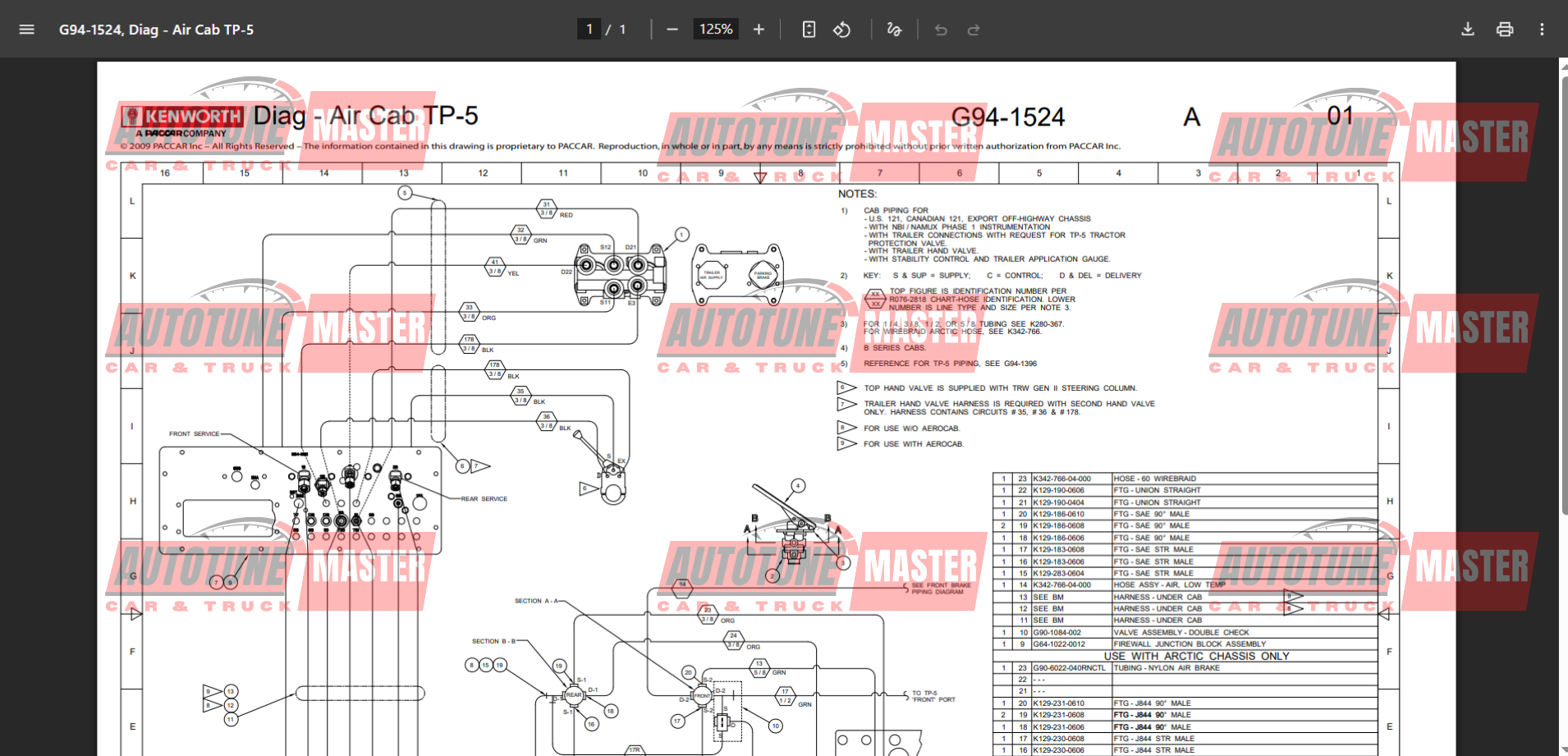Open the more actions three-dot menu
Viewport: 1568px width, 756px height.
pos(1542,30)
